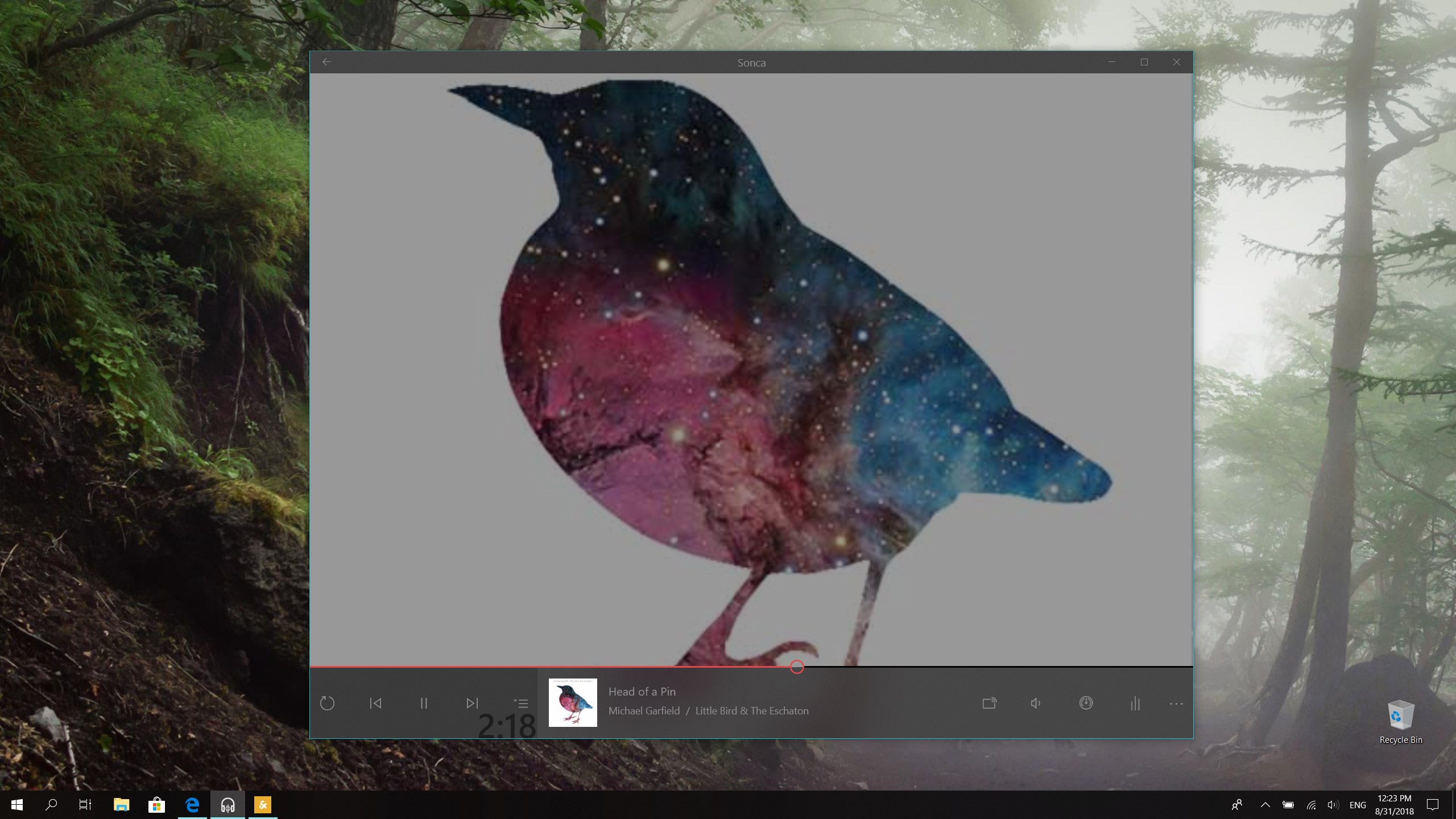Go back using the arrow in Sonca
The image size is (1456, 819).
coord(327,62)
